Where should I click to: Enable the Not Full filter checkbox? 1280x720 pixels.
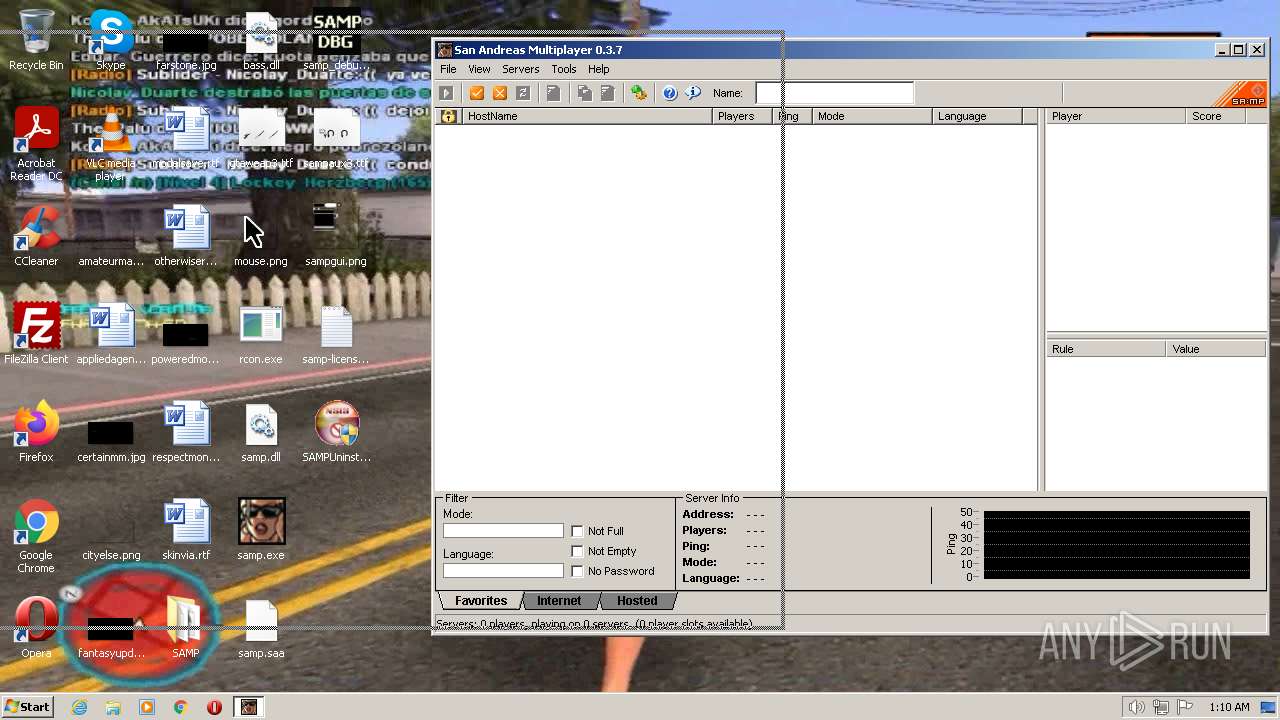tap(577, 531)
